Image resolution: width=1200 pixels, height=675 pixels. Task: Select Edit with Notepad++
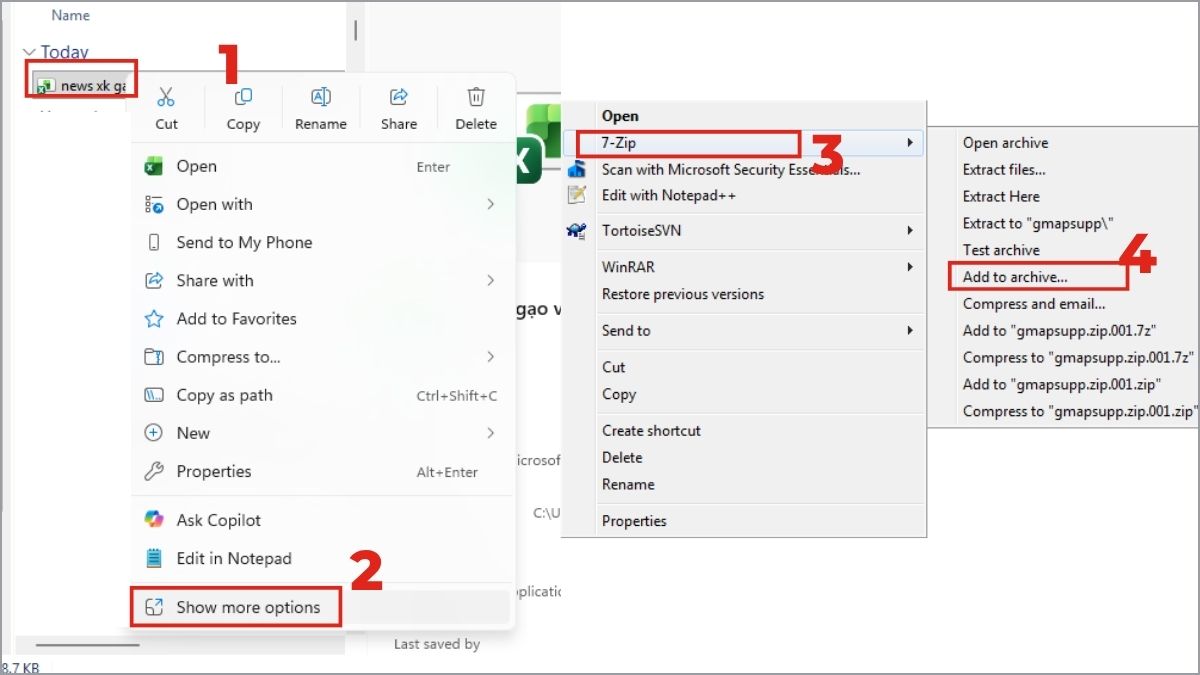point(669,196)
